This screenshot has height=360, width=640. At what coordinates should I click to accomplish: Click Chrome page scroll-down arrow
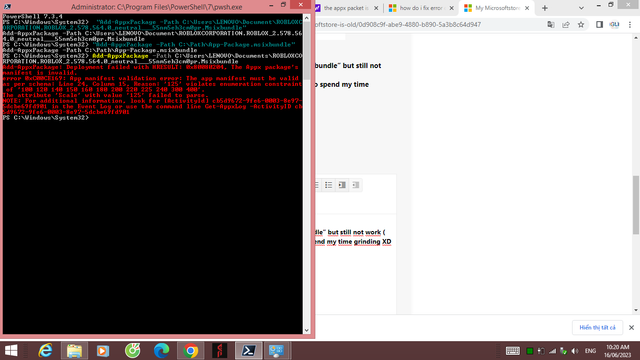[636, 310]
